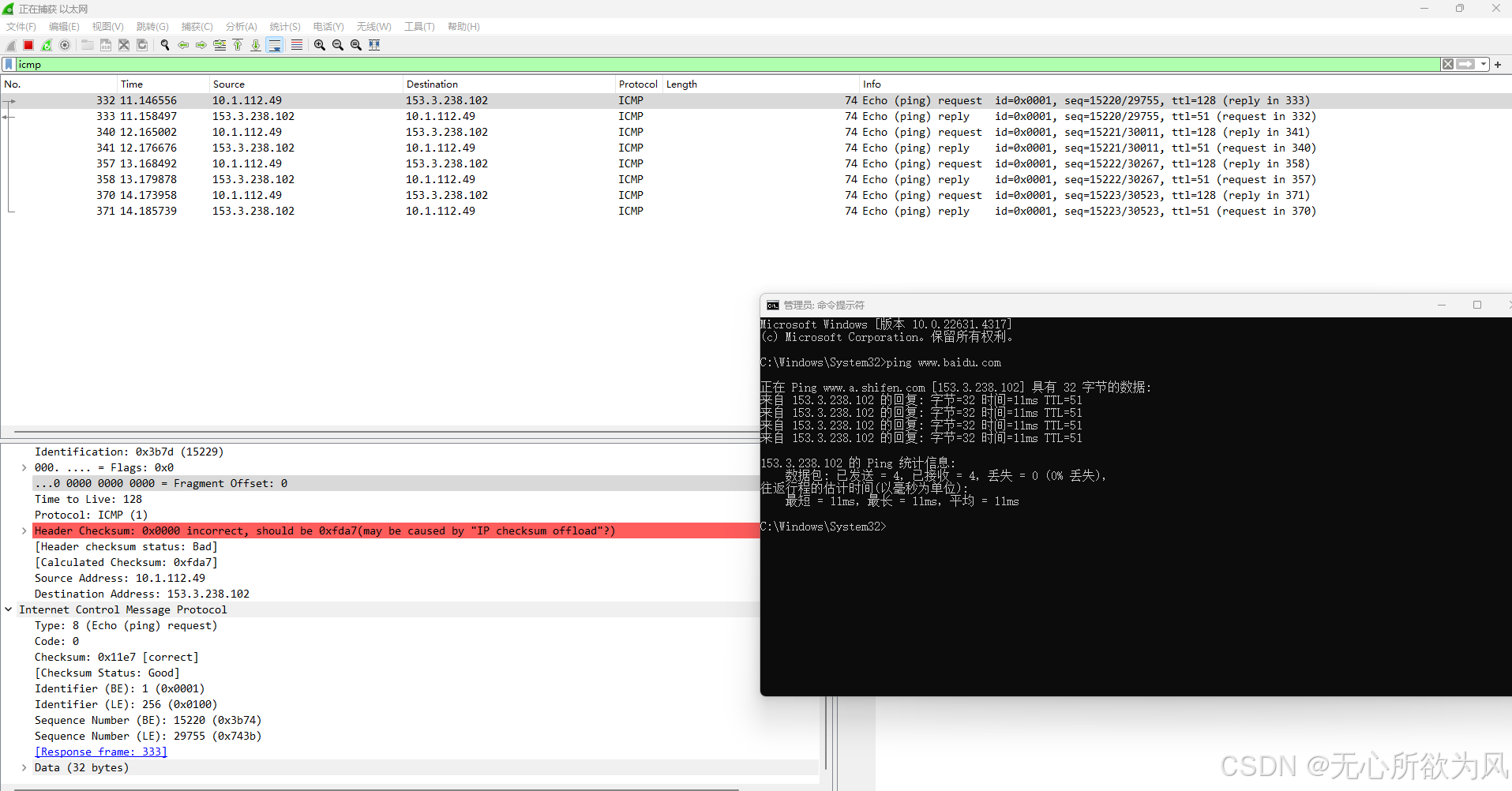Open the 帮助(H) menu

pos(463,27)
